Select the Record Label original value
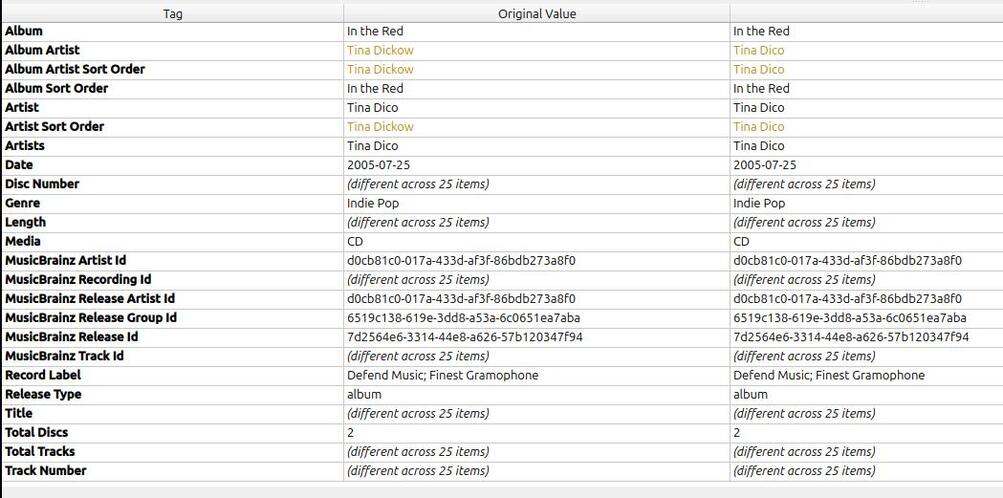The width and height of the screenshot is (1003, 498). pos(442,375)
